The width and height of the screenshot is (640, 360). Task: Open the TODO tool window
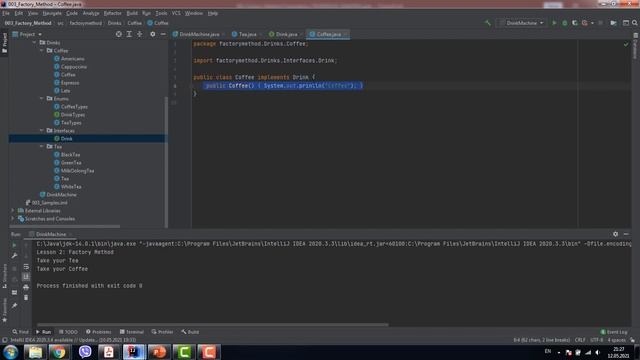point(68,332)
